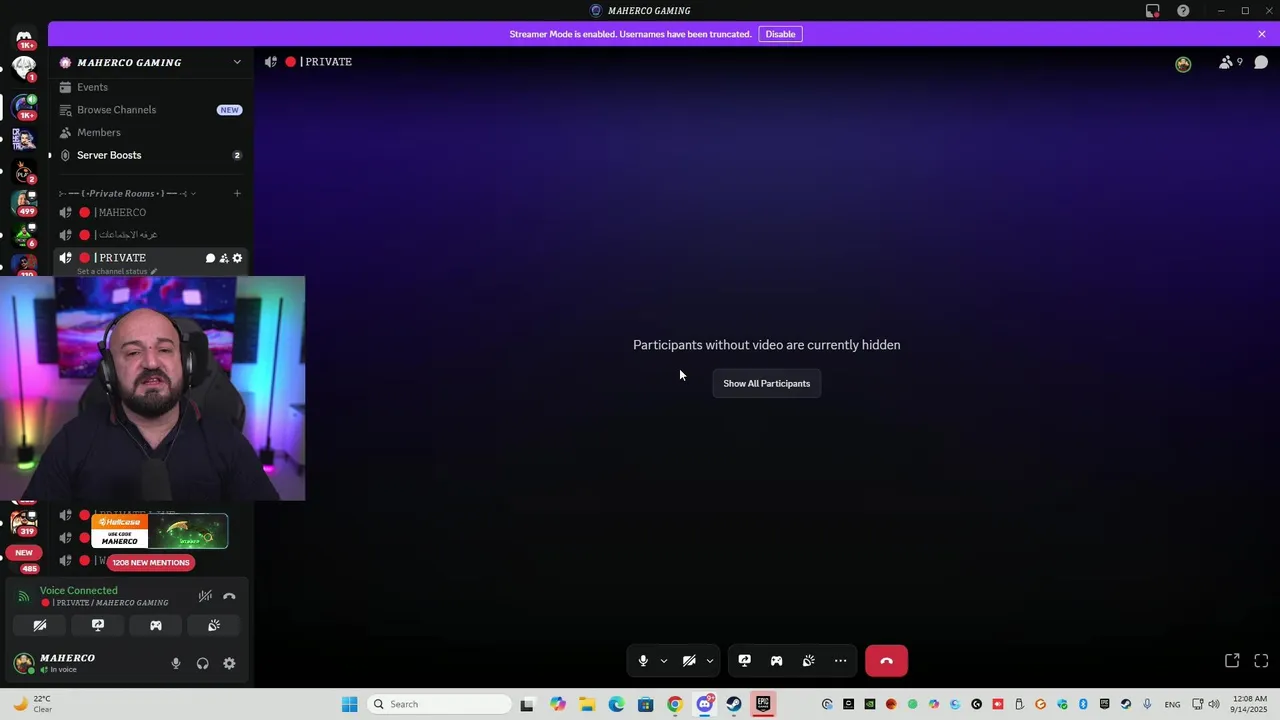Open chat icon on PRIVATE channel row
Image resolution: width=1280 pixels, height=720 pixels.
coord(210,258)
